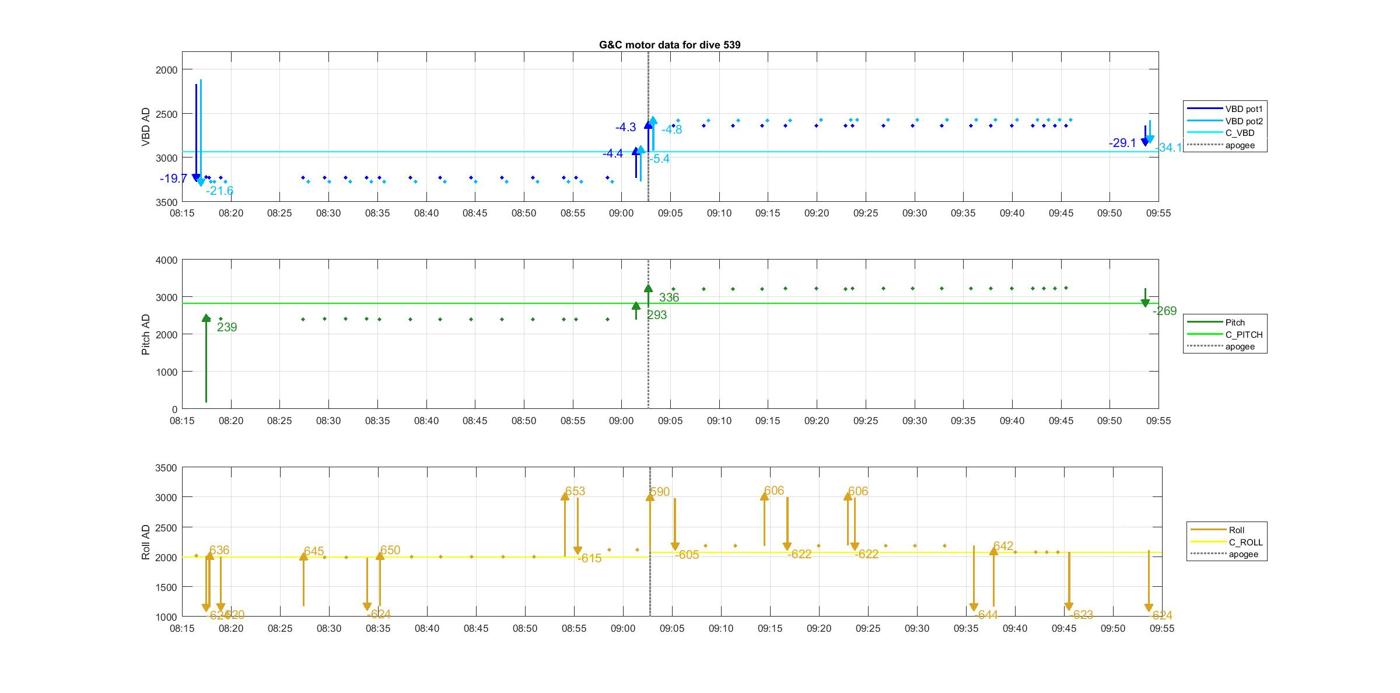Click the dashed apogee line in the Roll plot
Screen dimensions: 1400x693
click(650, 542)
